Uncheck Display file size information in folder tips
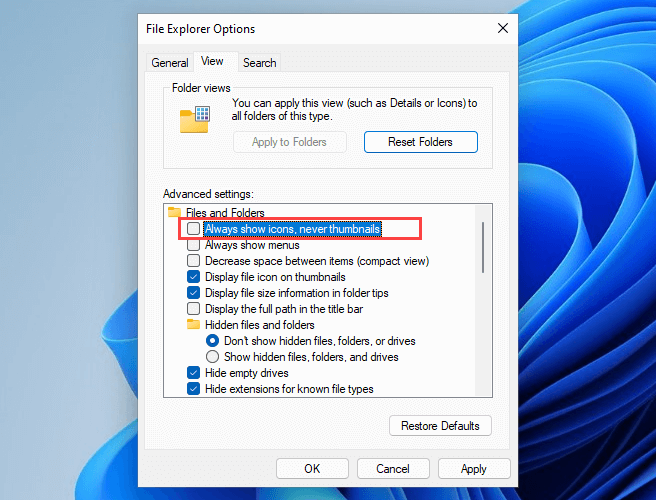Image resolution: width=656 pixels, height=500 pixels. click(194, 293)
